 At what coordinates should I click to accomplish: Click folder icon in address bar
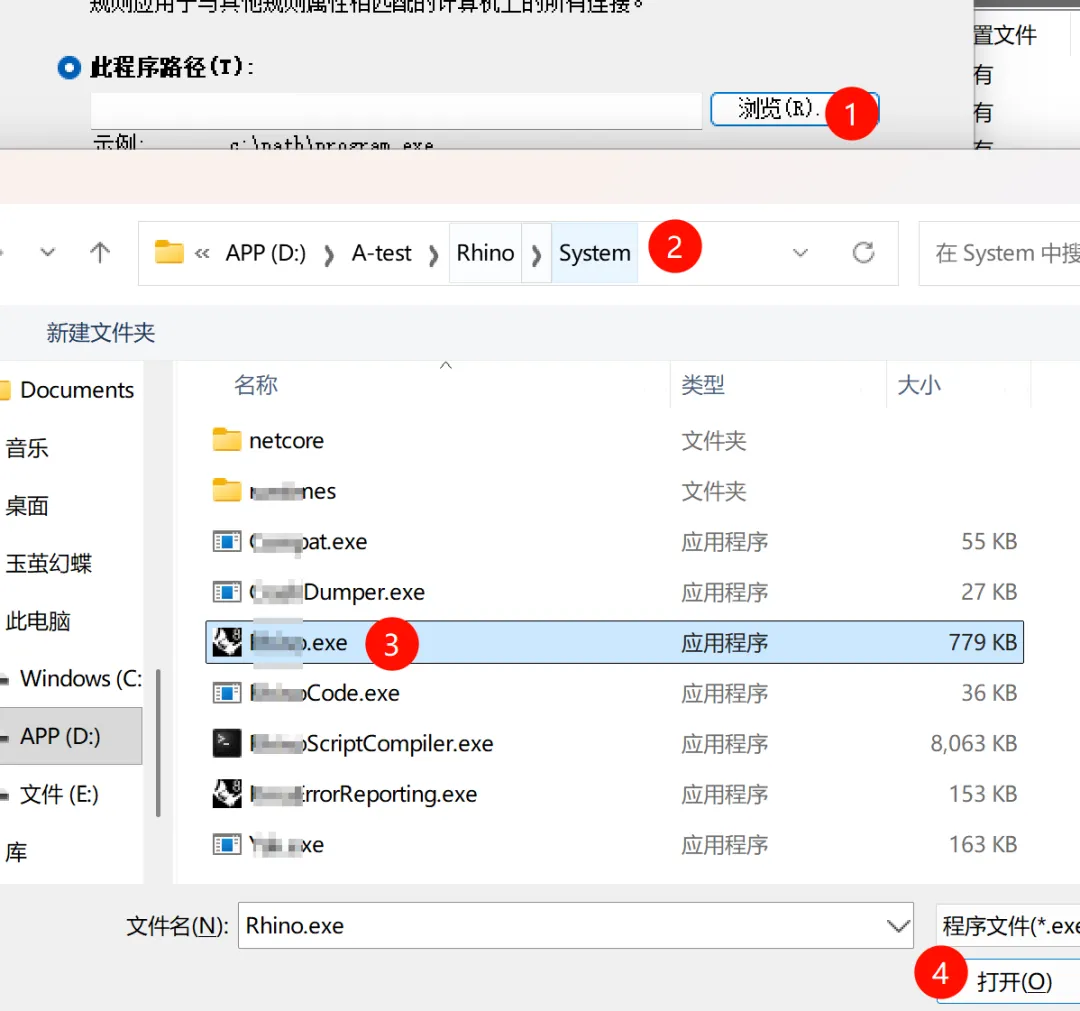[x=169, y=252]
